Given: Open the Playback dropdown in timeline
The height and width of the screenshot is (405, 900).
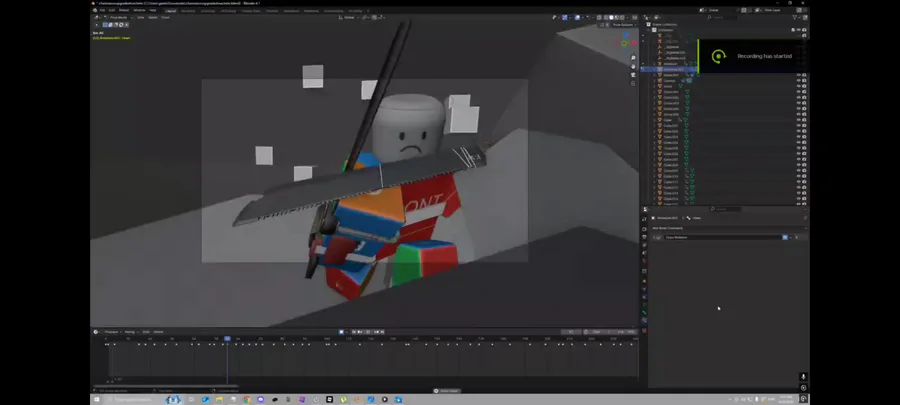Looking at the screenshot, I should click(x=113, y=332).
